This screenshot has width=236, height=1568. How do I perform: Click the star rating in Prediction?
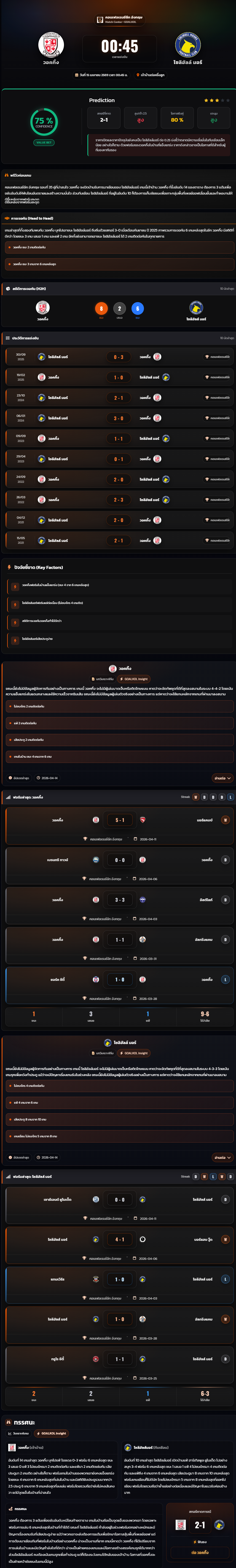[216, 100]
